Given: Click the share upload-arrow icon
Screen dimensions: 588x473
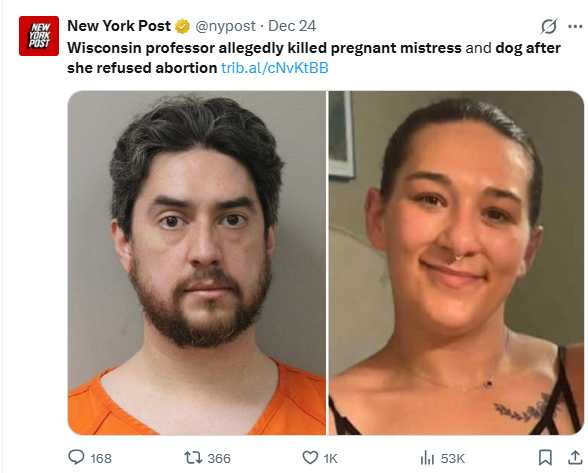Looking at the screenshot, I should point(575,458).
